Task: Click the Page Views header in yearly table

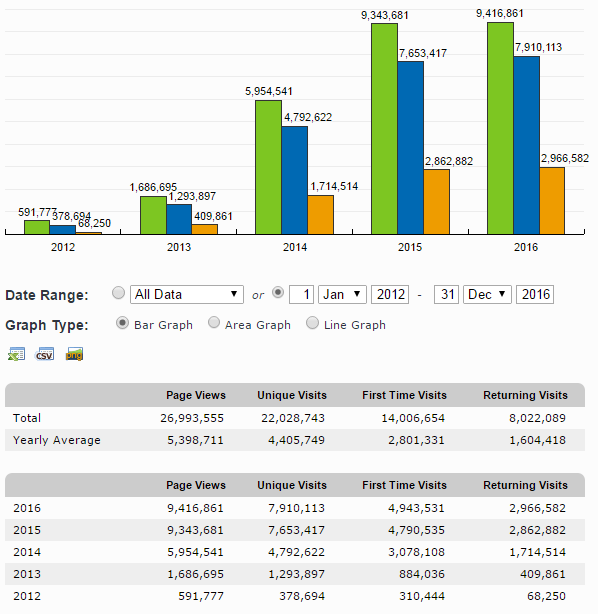Action: tap(196, 485)
